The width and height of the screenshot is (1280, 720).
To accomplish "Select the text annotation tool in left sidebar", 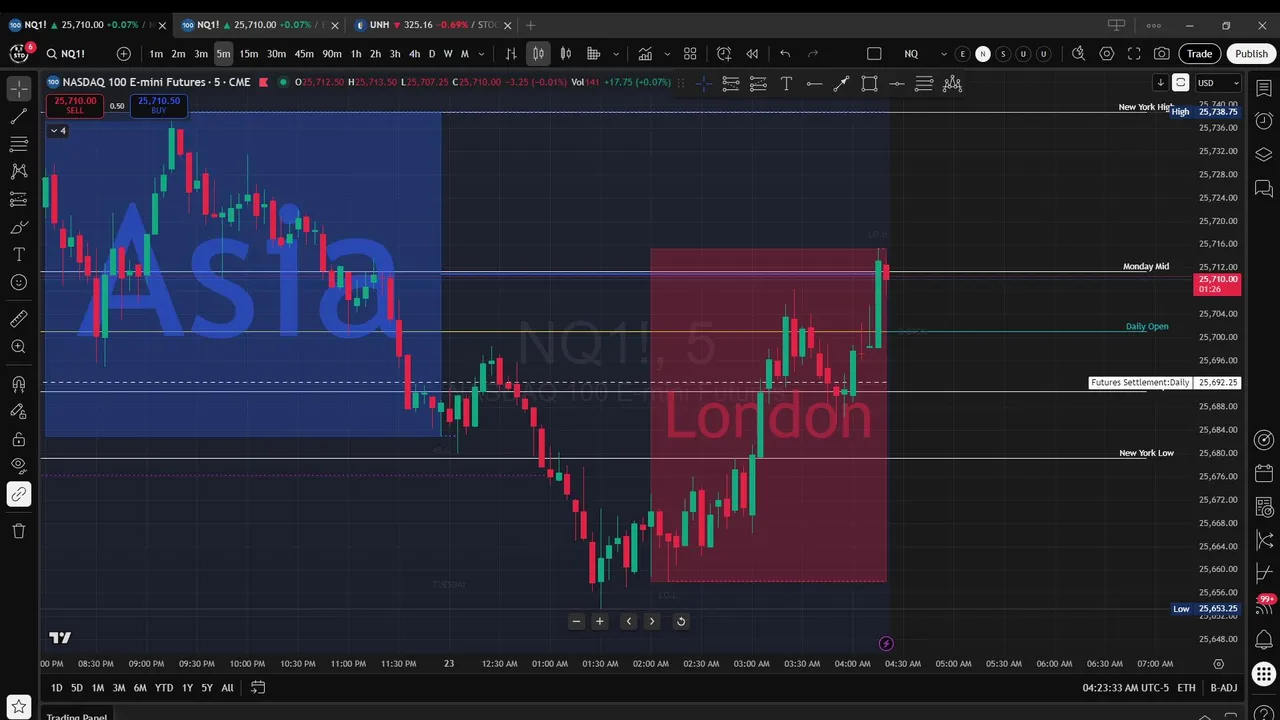I will click(x=19, y=255).
